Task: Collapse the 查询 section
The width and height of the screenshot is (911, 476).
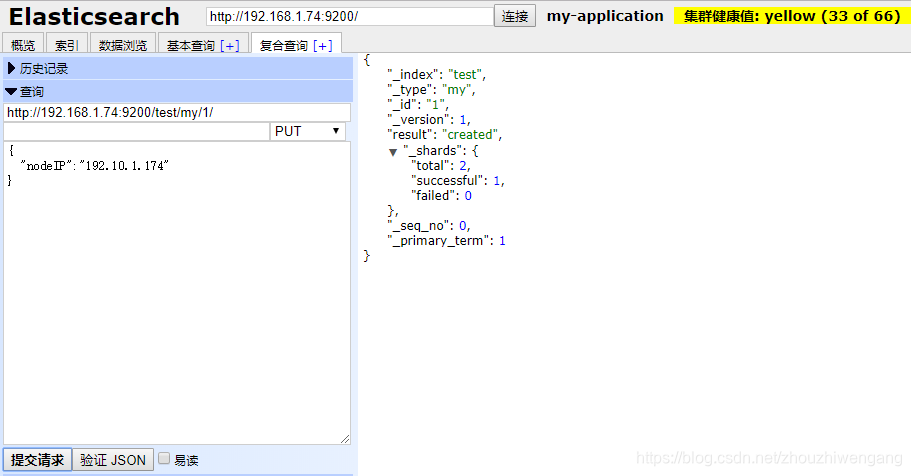Action: (178, 92)
